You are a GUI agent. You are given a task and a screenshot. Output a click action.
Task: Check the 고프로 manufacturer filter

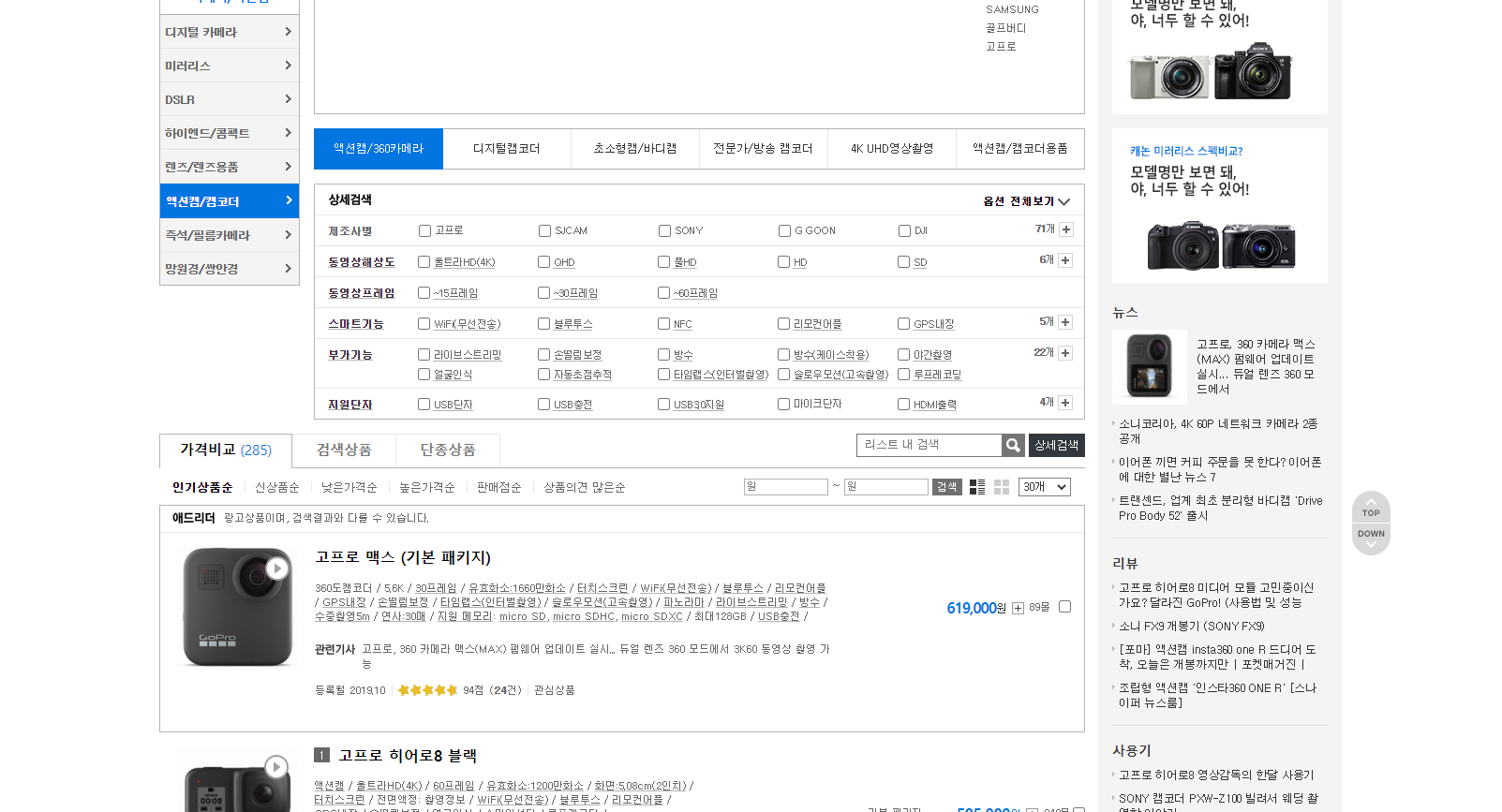pos(424,230)
